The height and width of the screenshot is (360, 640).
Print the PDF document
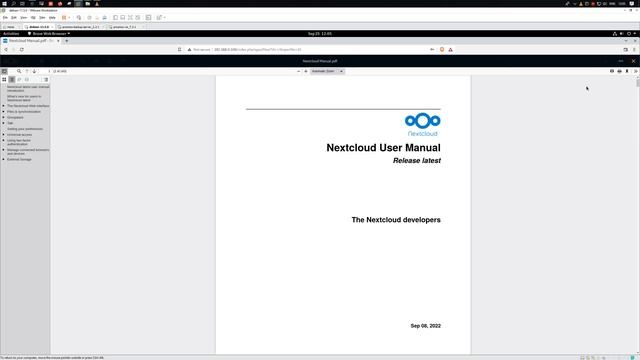coord(620,71)
